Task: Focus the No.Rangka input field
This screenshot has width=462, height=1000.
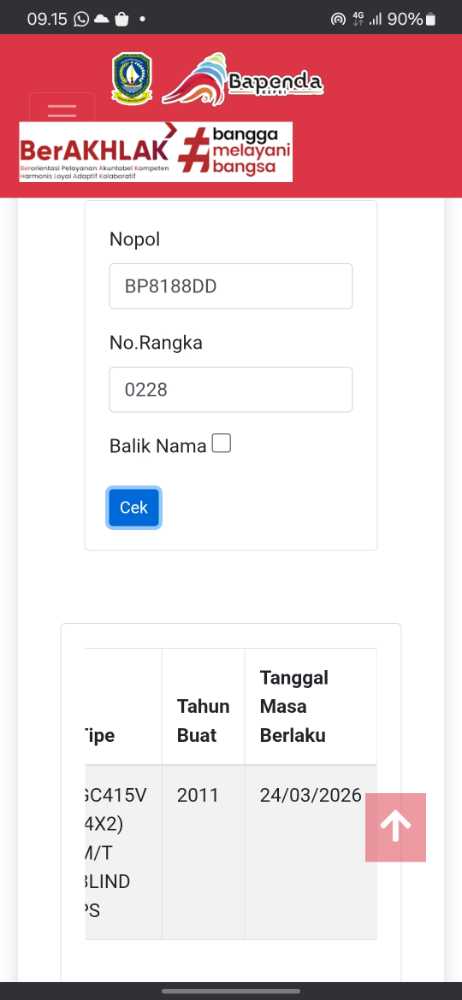Action: [231, 390]
